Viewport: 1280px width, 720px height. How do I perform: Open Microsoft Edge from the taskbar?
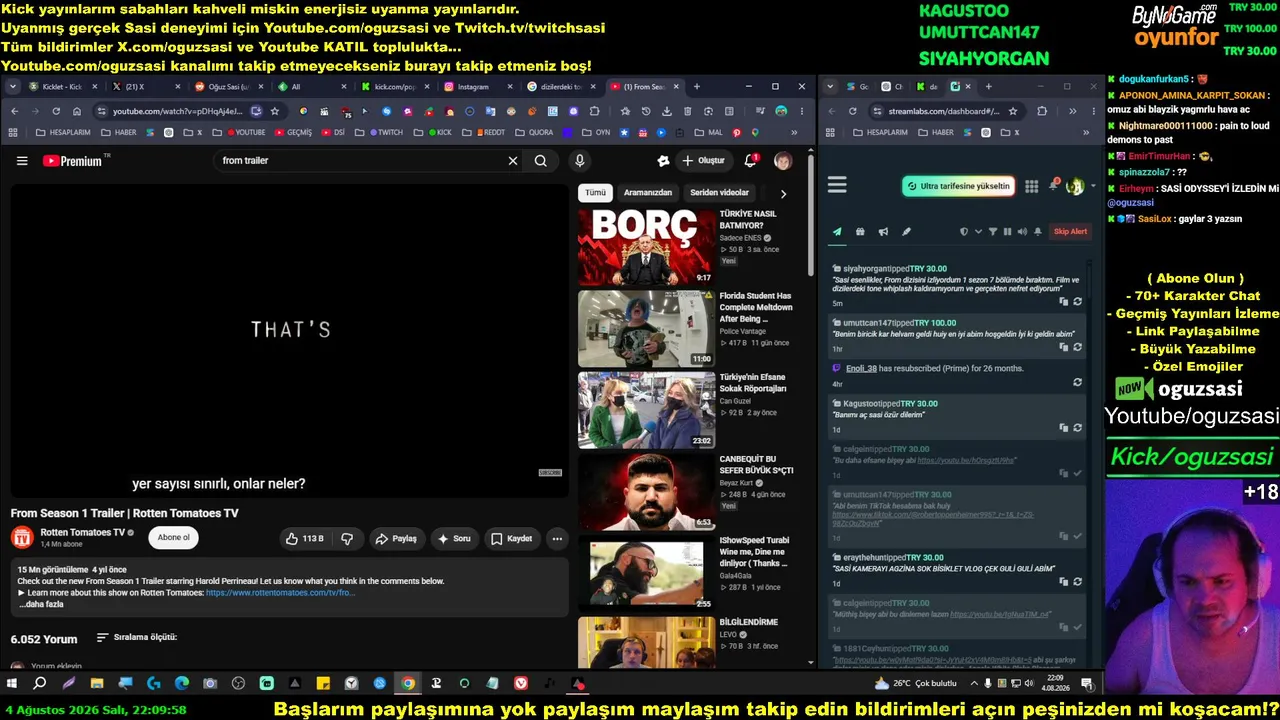coord(182,684)
